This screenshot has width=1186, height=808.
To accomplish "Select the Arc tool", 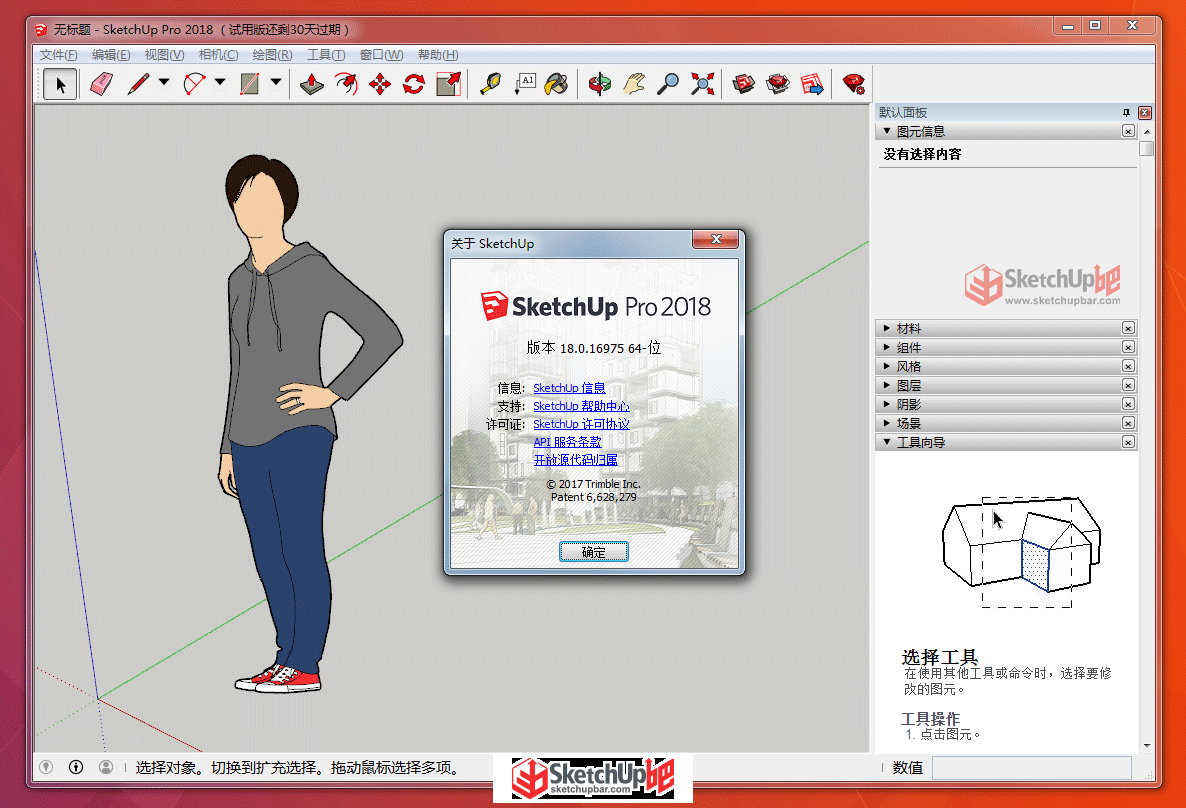I will click(x=194, y=84).
